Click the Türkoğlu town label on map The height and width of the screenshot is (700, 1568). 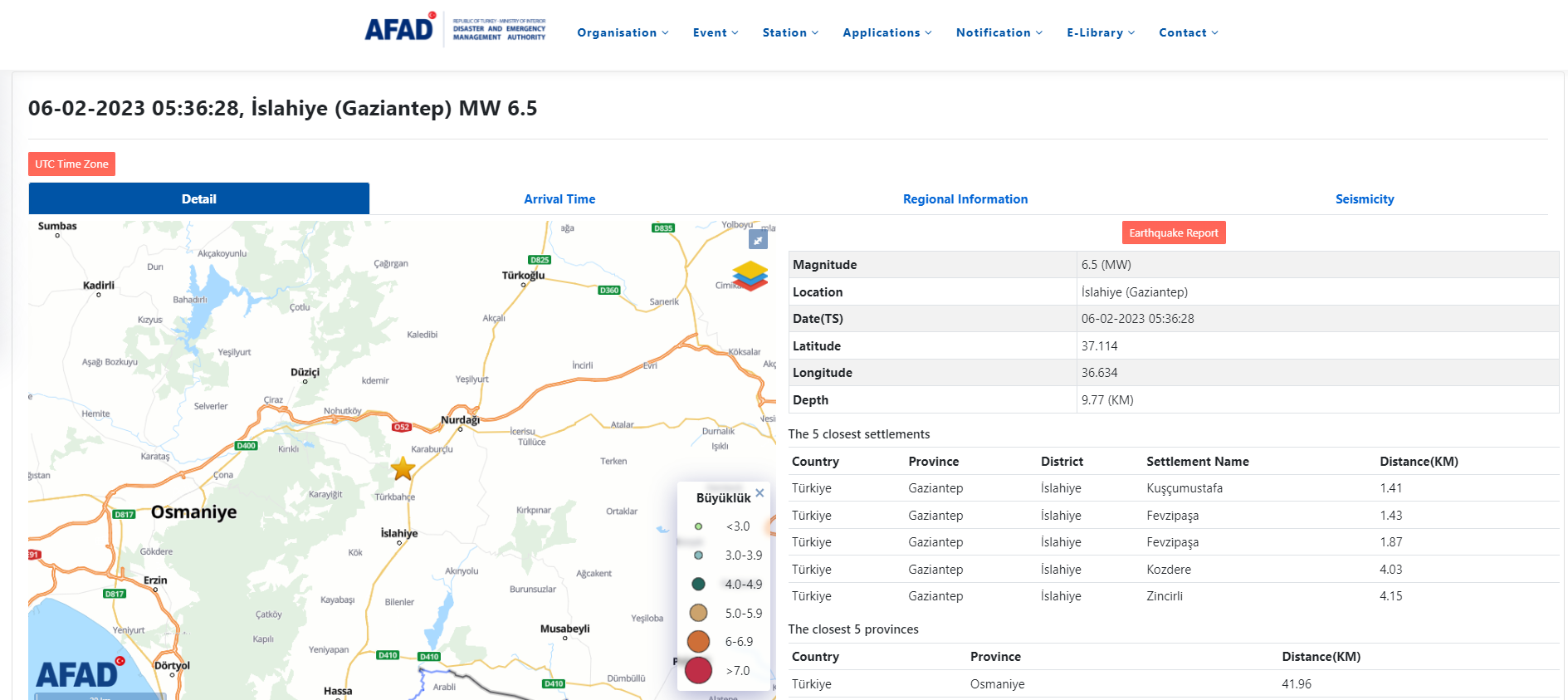[523, 275]
